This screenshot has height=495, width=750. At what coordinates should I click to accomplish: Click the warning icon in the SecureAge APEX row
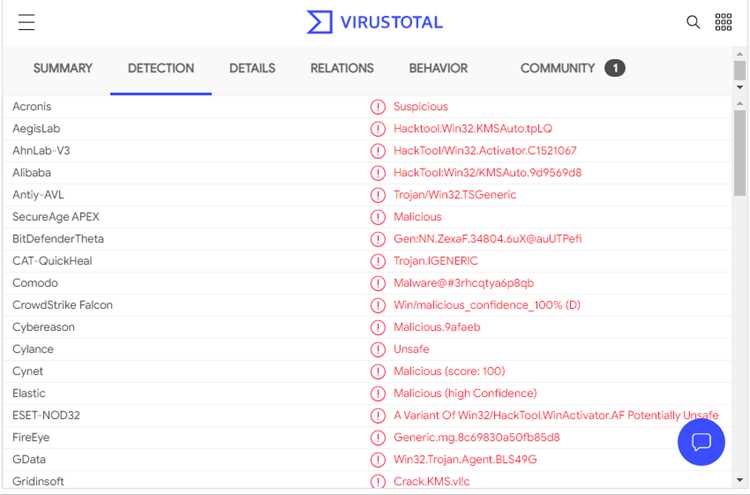coord(378,217)
